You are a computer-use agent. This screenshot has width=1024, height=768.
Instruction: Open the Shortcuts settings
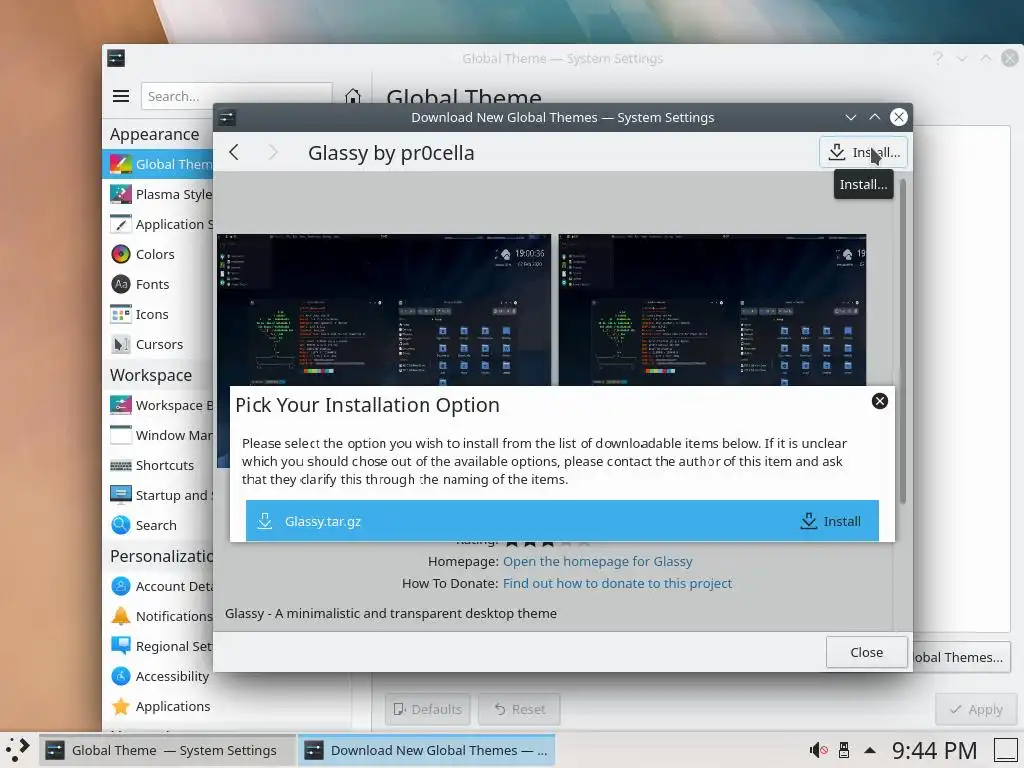click(x=159, y=465)
